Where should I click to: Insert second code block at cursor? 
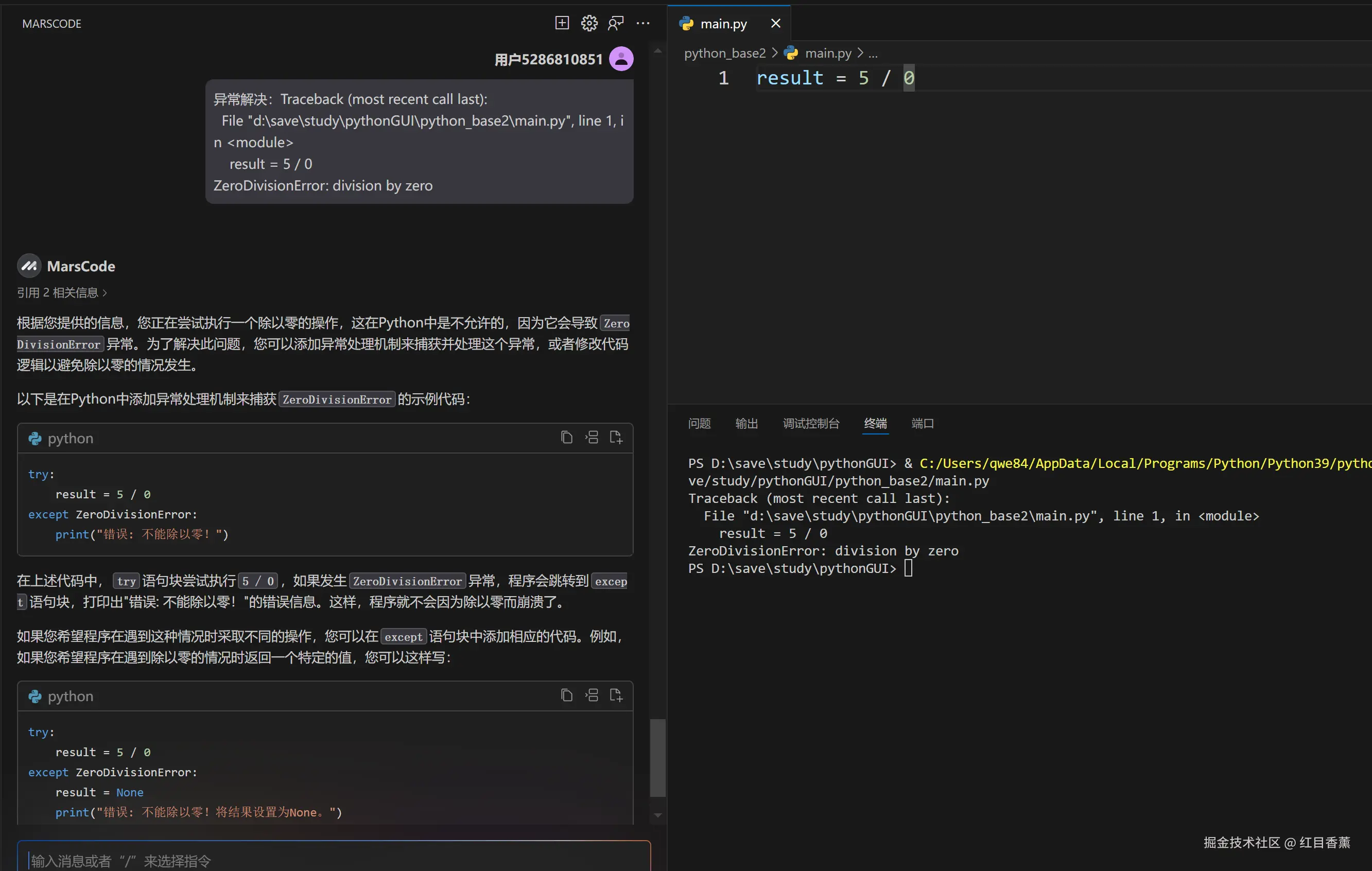click(x=592, y=695)
